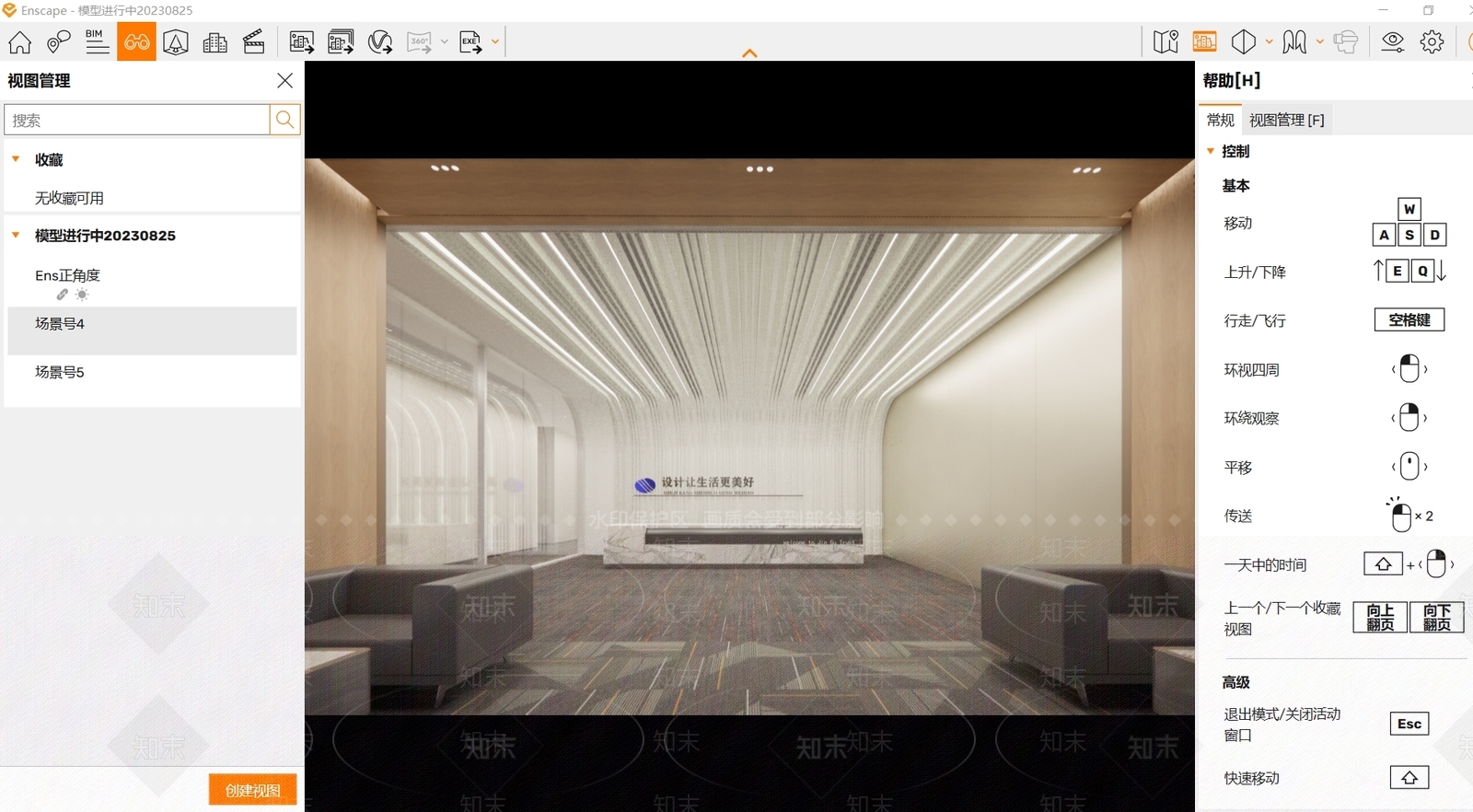The width and height of the screenshot is (1473, 812).
Task: Click the 无收藏可用 text
Action: pyautogui.click(x=69, y=198)
